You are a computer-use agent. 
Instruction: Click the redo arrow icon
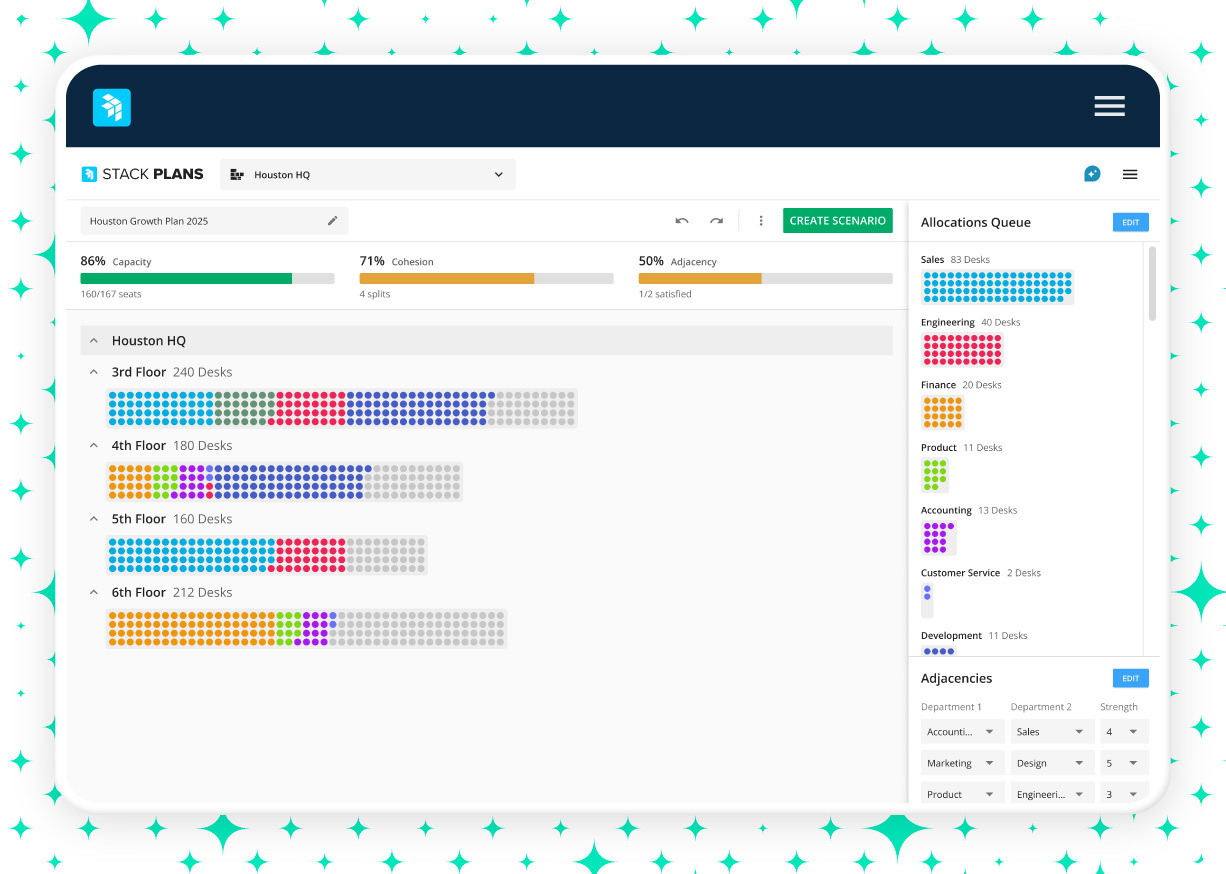click(x=716, y=221)
